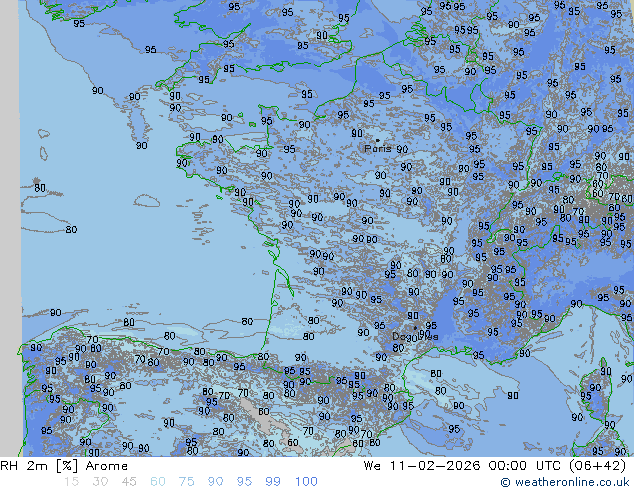
Task: Click the city dot marker in south-central France
Action: (416, 327)
